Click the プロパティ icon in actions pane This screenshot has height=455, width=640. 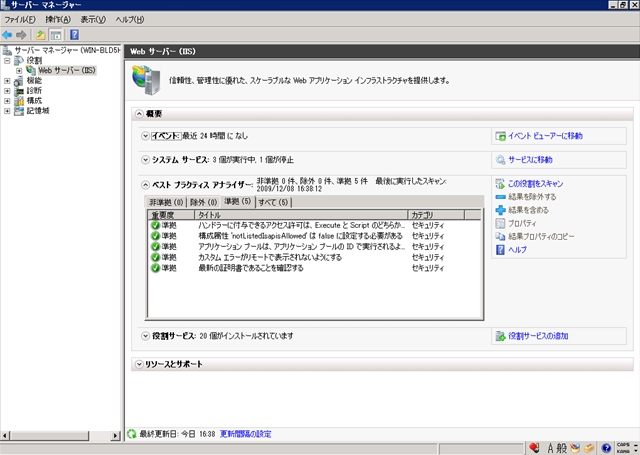[x=500, y=224]
